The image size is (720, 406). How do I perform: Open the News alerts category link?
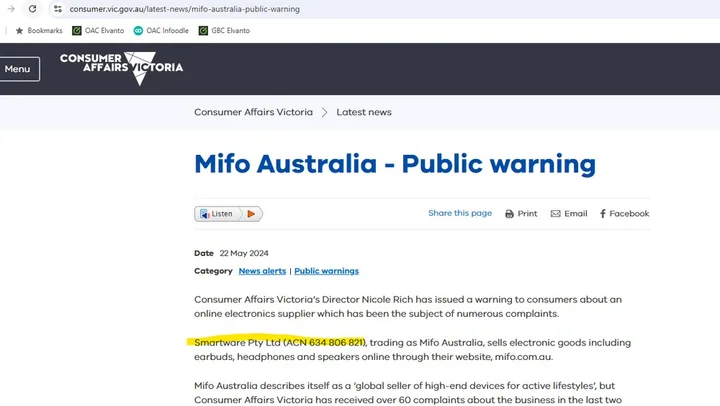tap(262, 271)
